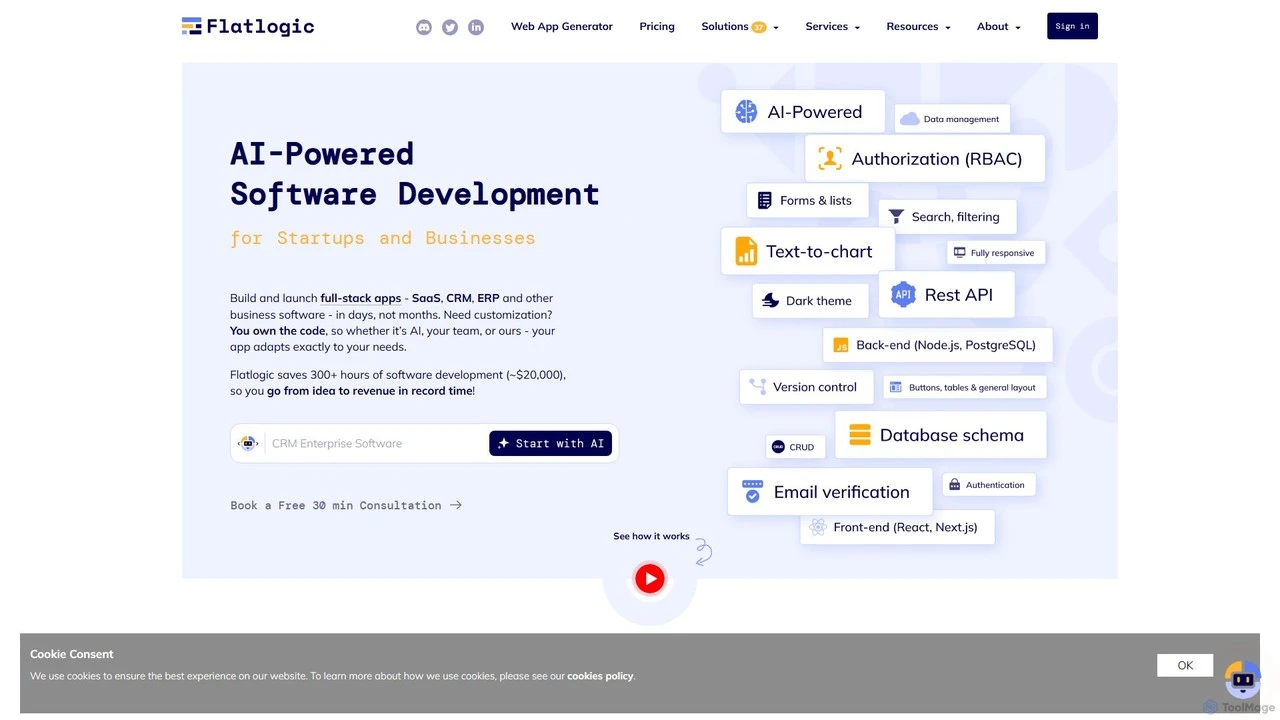Viewport: 1280px width, 720px height.
Task: Click the Text-to-chart icon
Action: click(x=746, y=251)
